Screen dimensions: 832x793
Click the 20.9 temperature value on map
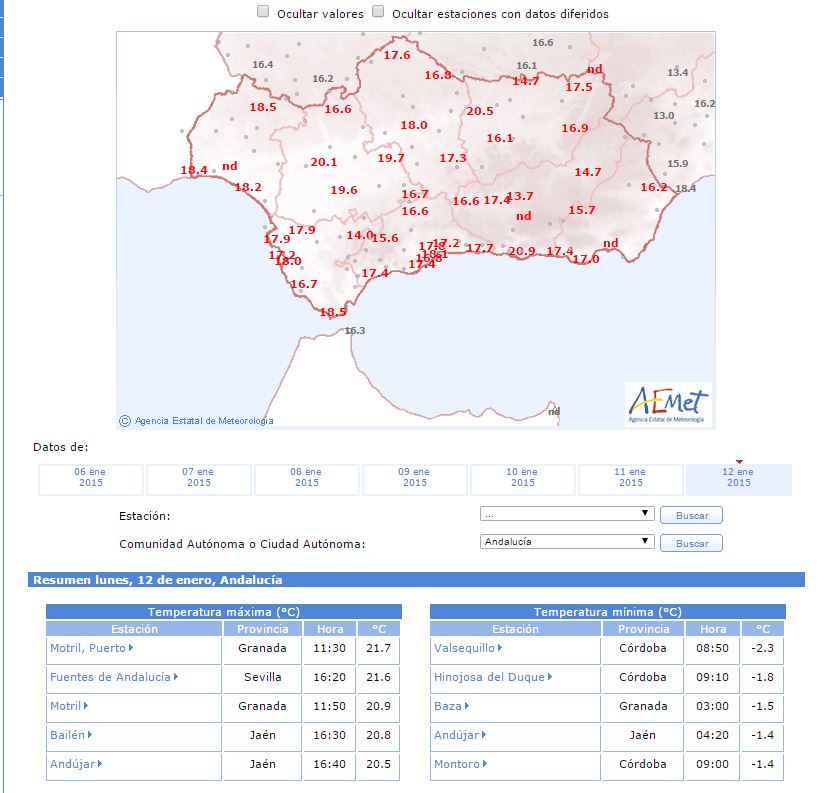[x=522, y=251]
